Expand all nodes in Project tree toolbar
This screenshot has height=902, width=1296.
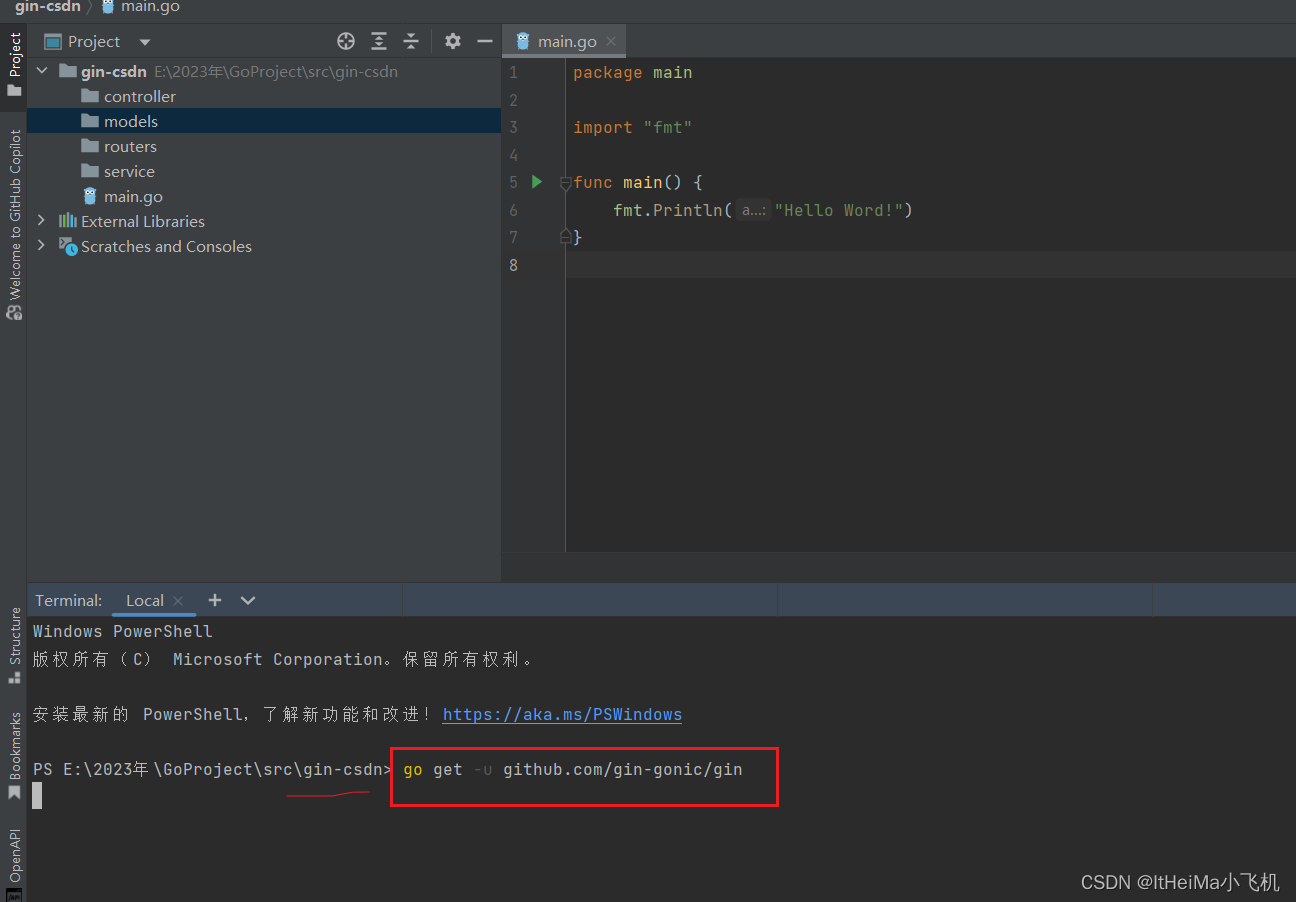click(x=379, y=41)
